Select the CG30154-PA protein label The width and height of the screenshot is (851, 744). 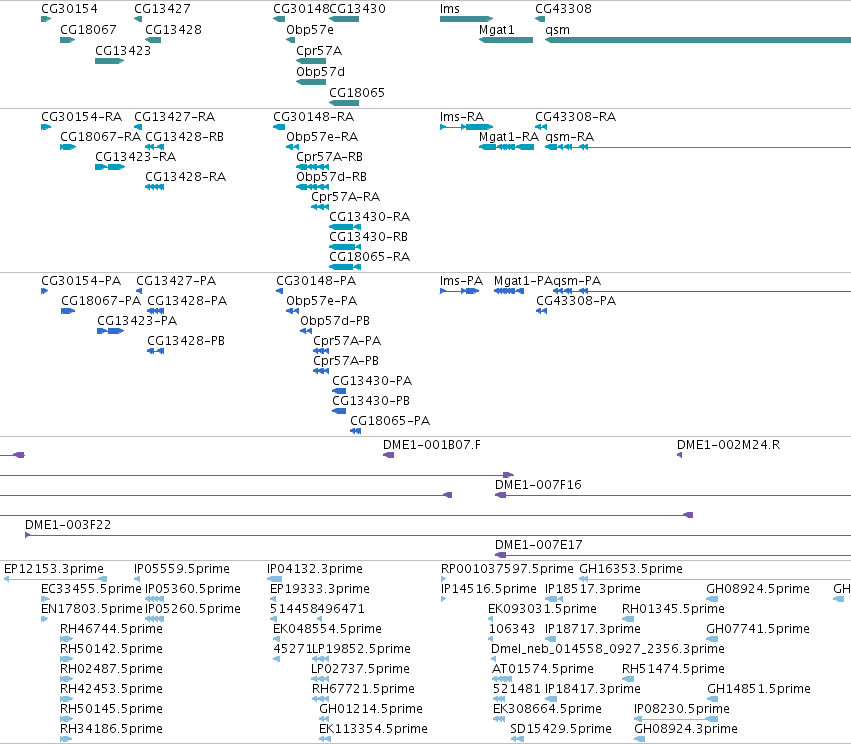point(81,281)
